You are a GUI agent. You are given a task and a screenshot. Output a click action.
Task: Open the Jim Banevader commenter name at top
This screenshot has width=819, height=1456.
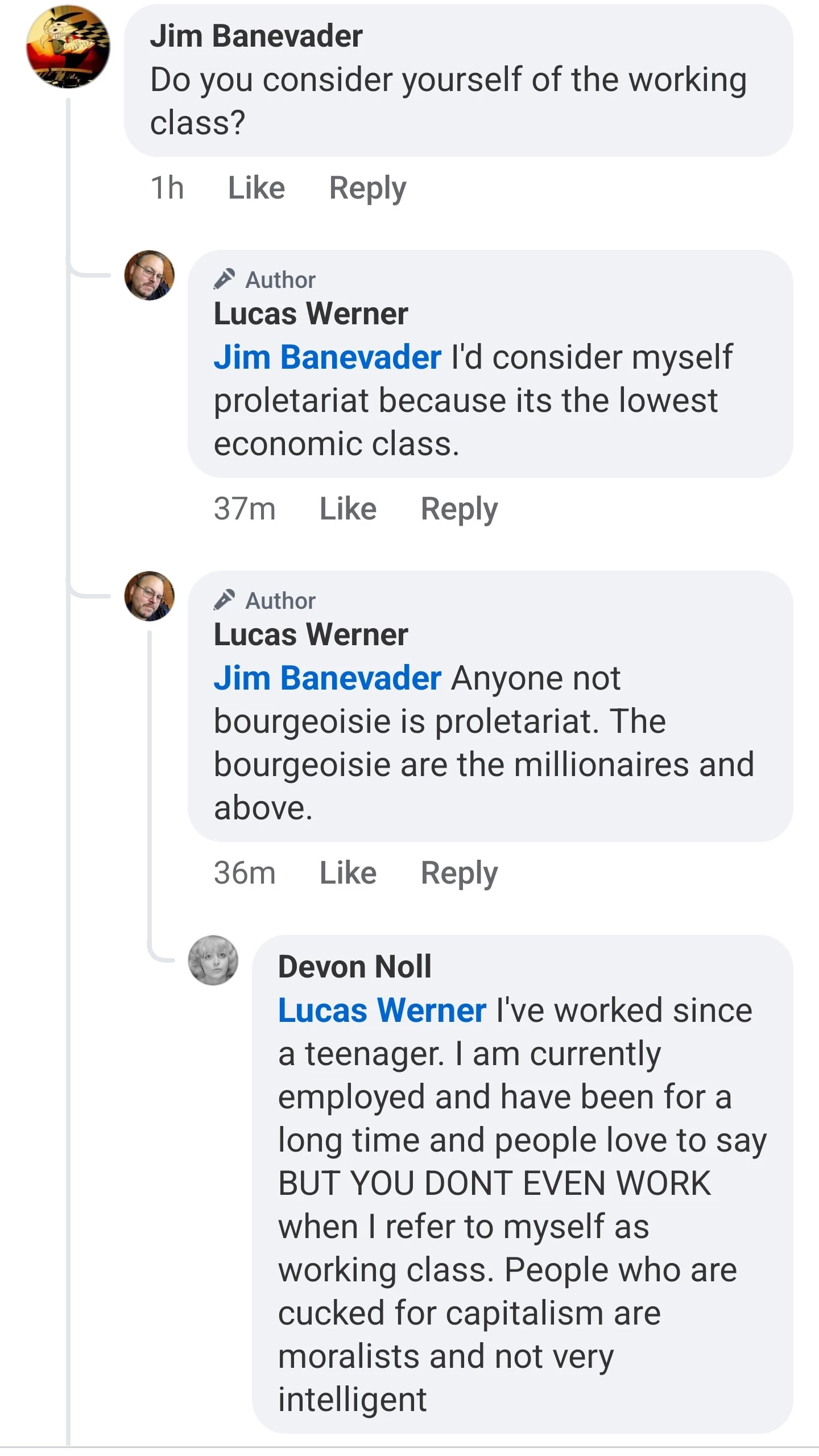pos(256,36)
